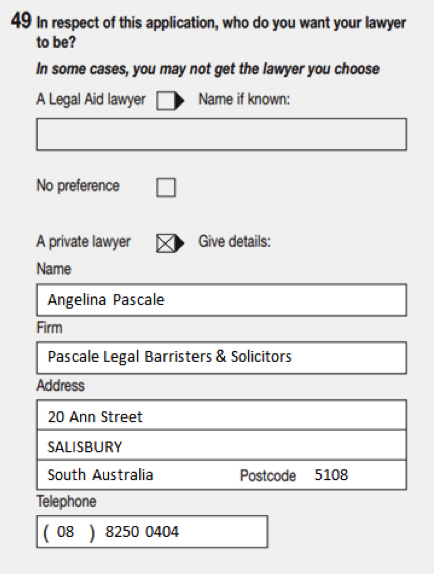The width and height of the screenshot is (434, 574).
Task: Click the SALISBURY address line
Action: pos(221,446)
